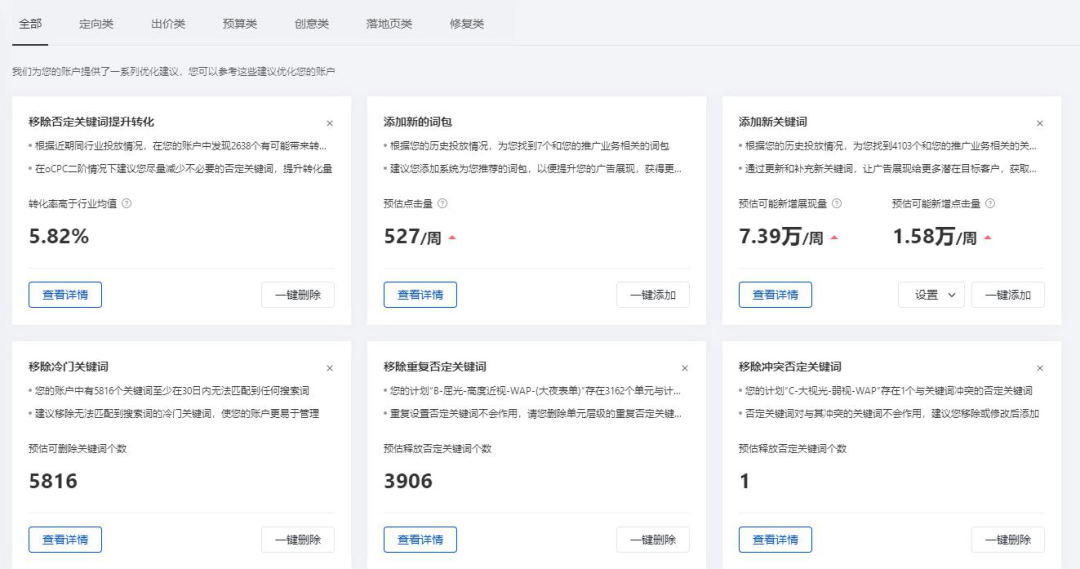Click the 移除否定关键词提升转化 card title
The image size is (1080, 569).
[x=91, y=122]
